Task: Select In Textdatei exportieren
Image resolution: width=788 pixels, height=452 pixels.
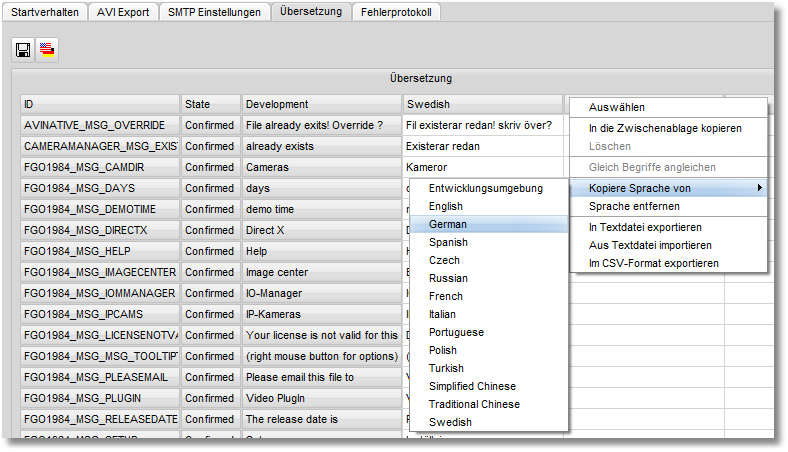Action: coord(645,227)
